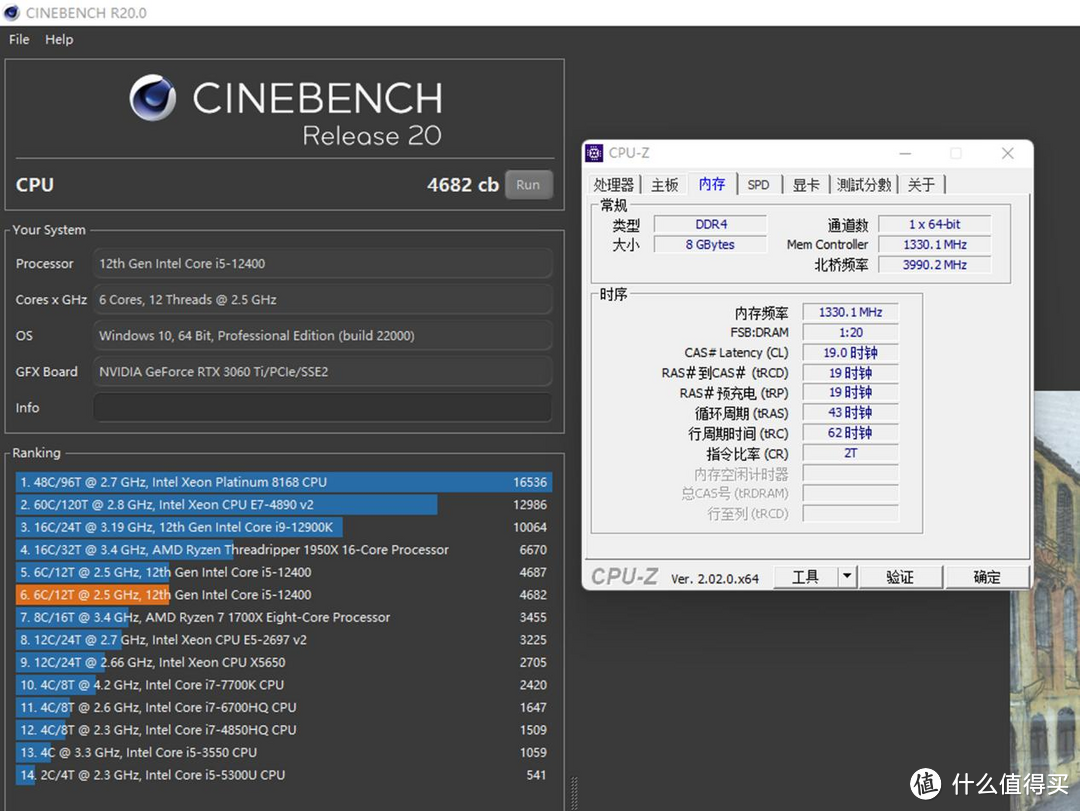Open the 显卡 tab in CPU-Z
Viewport: 1080px width, 811px height.
[806, 185]
